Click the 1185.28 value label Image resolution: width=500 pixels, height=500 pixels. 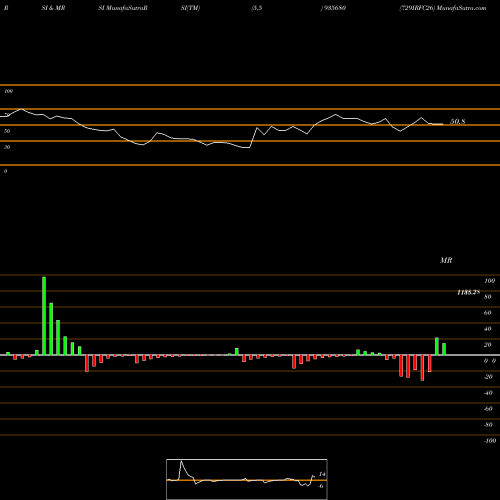pos(468,292)
